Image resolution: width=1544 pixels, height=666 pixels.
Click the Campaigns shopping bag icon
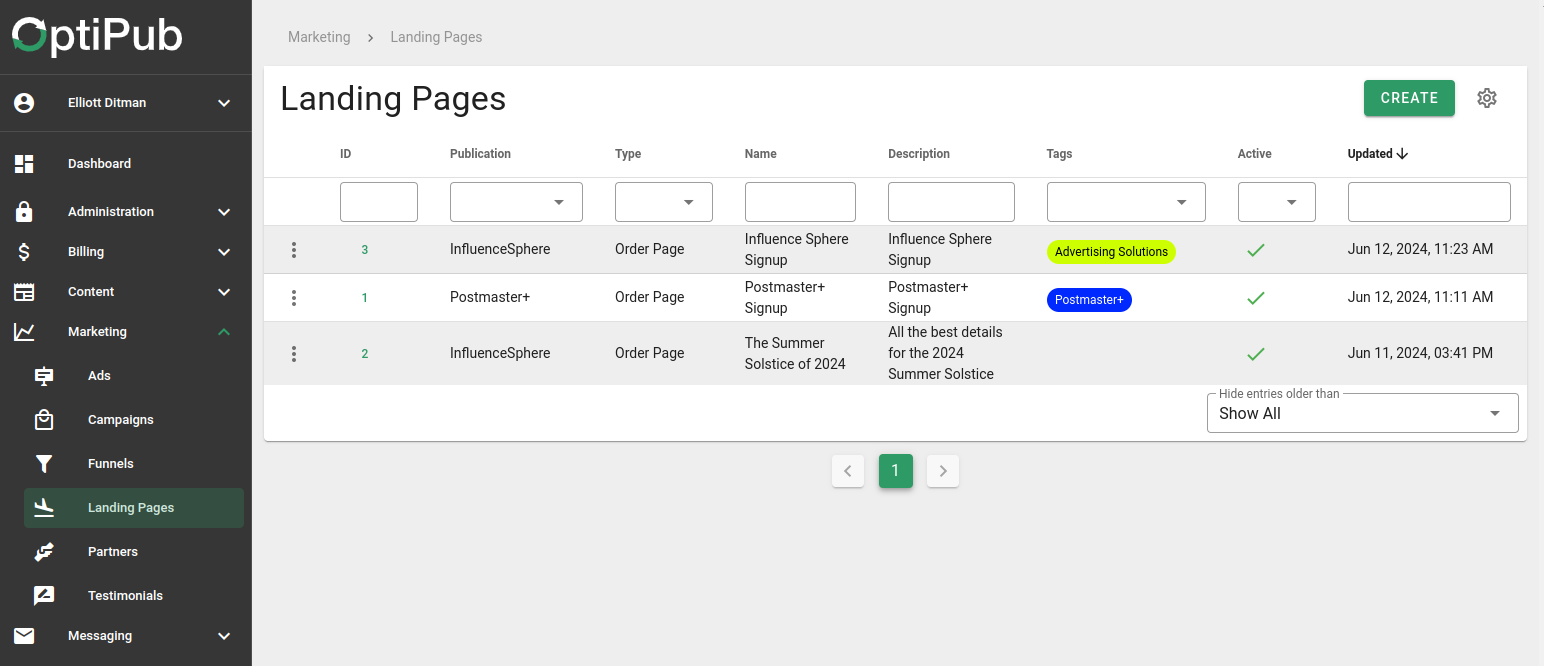pos(44,420)
